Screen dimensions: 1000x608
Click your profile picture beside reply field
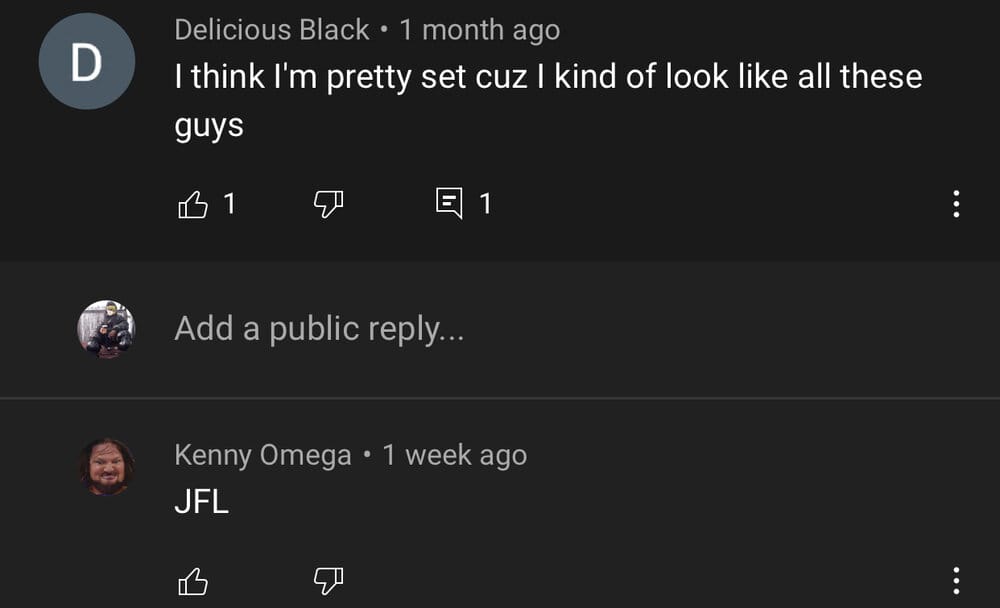[106, 328]
